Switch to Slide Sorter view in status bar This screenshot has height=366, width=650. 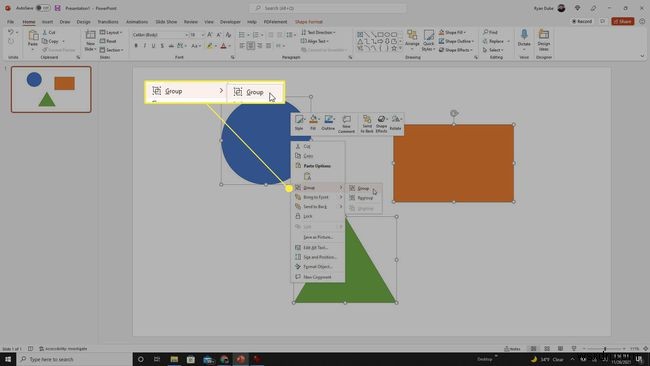[547, 349]
